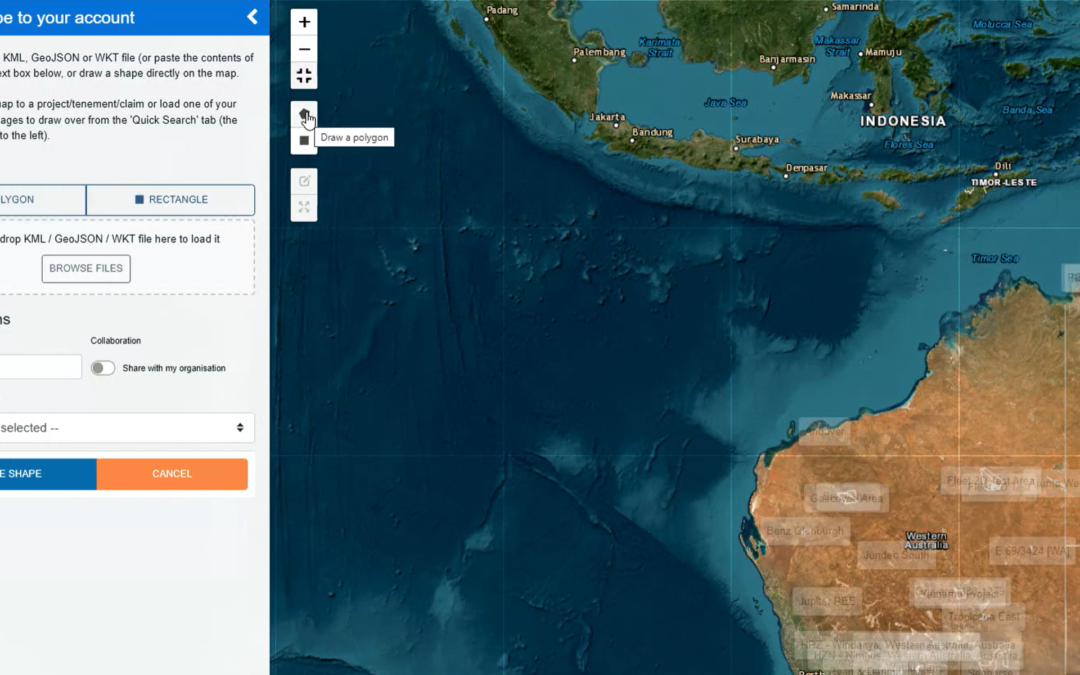The height and width of the screenshot is (675, 1080).
Task: Click the expand arrows icon on map toolbar
Action: [304, 208]
